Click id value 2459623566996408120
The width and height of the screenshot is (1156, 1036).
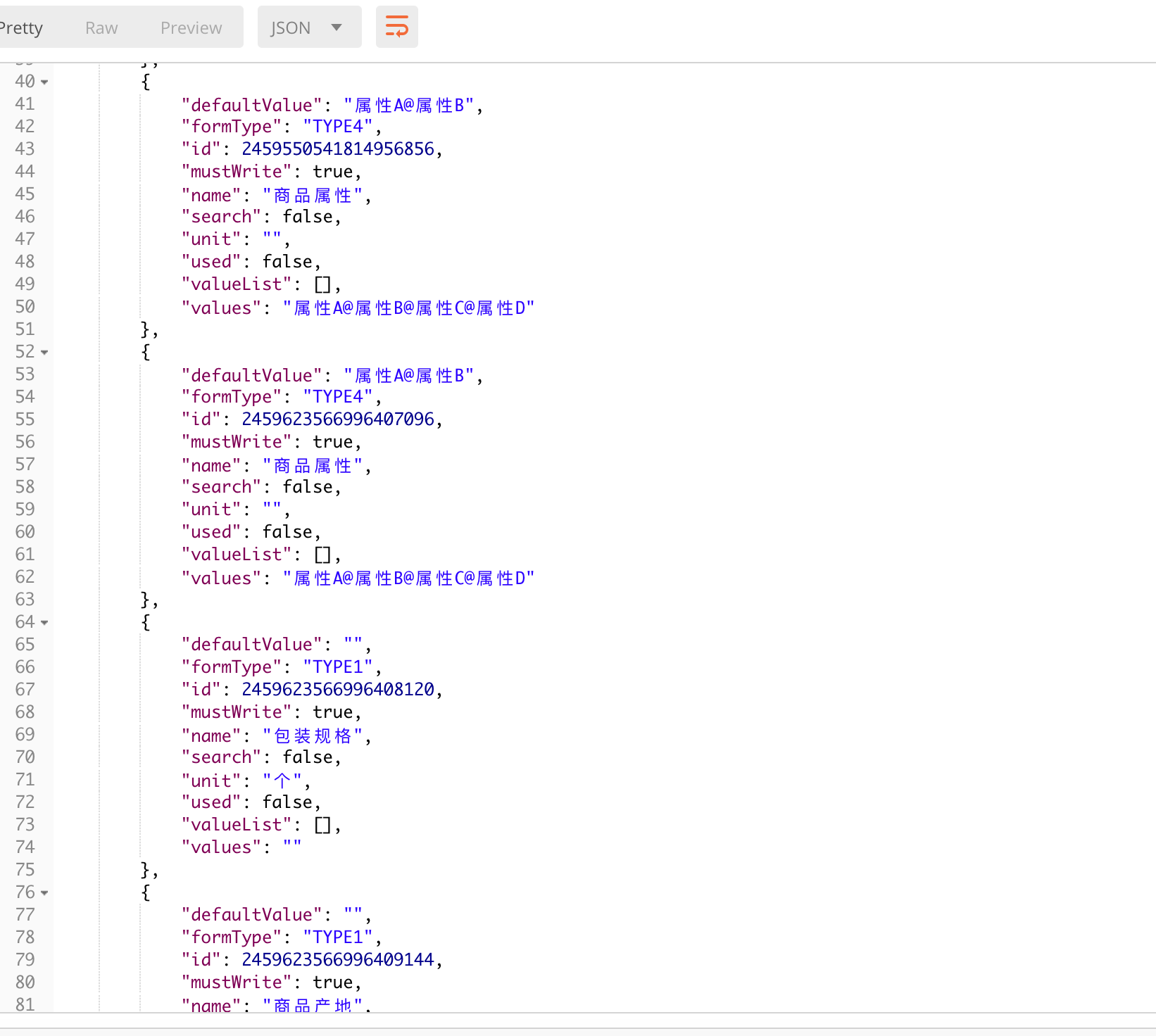coord(338,690)
